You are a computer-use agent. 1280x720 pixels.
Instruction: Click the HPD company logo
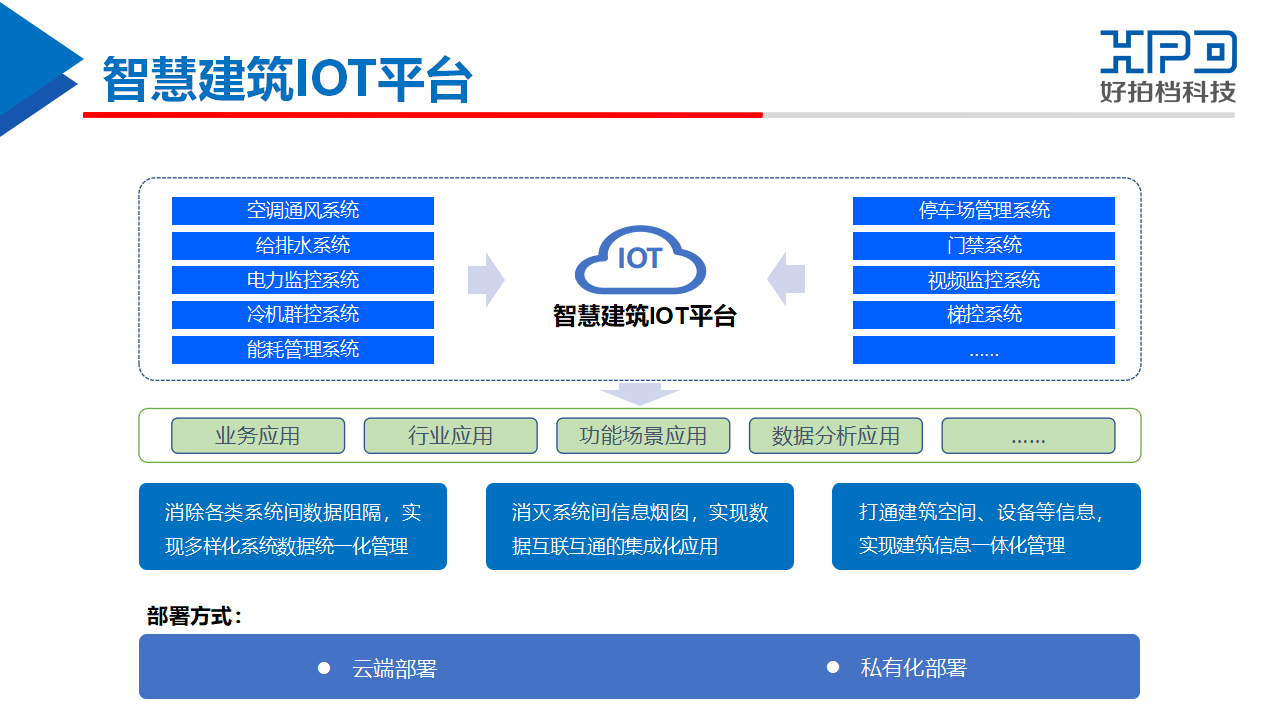1168,65
